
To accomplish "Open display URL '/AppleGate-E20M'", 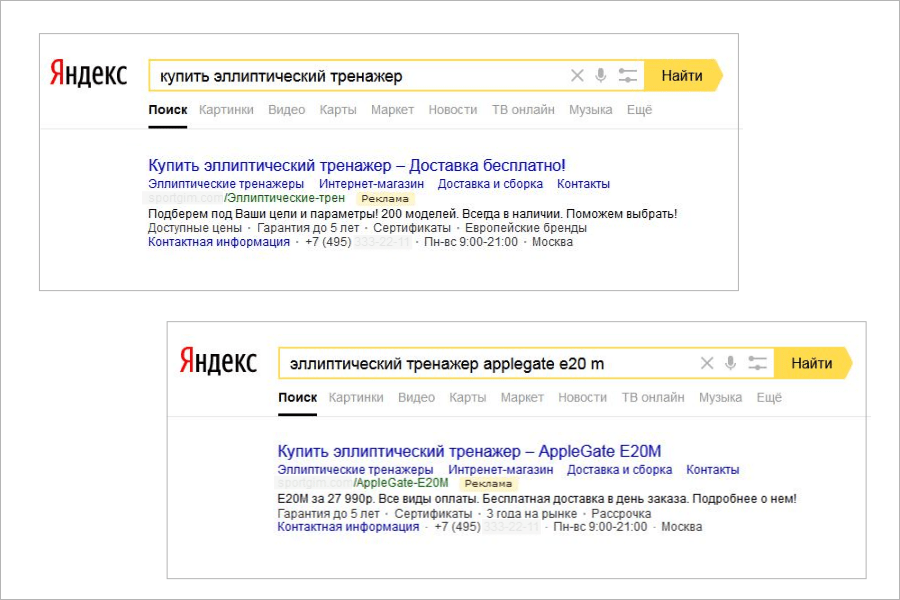I will point(401,483).
